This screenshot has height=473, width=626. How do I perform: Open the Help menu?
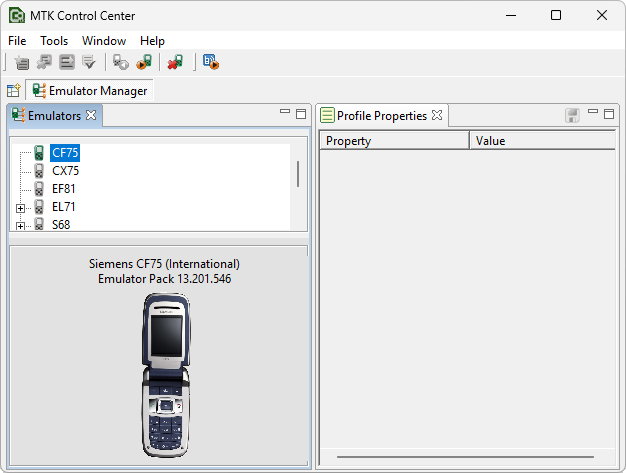pos(152,41)
